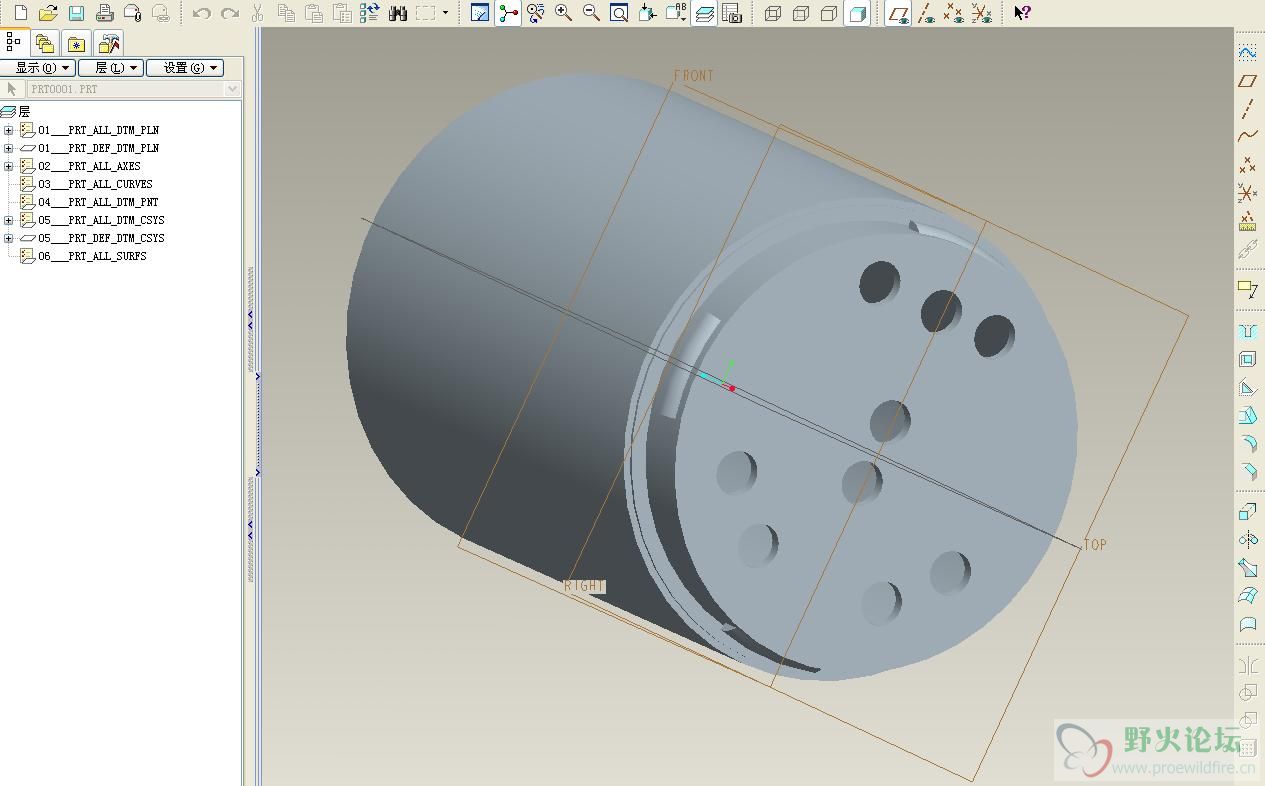Screen dimensions: 1265x786
Task: Expand the 01___PRT_DEF_DTM_PLN layer
Action: tap(8, 148)
